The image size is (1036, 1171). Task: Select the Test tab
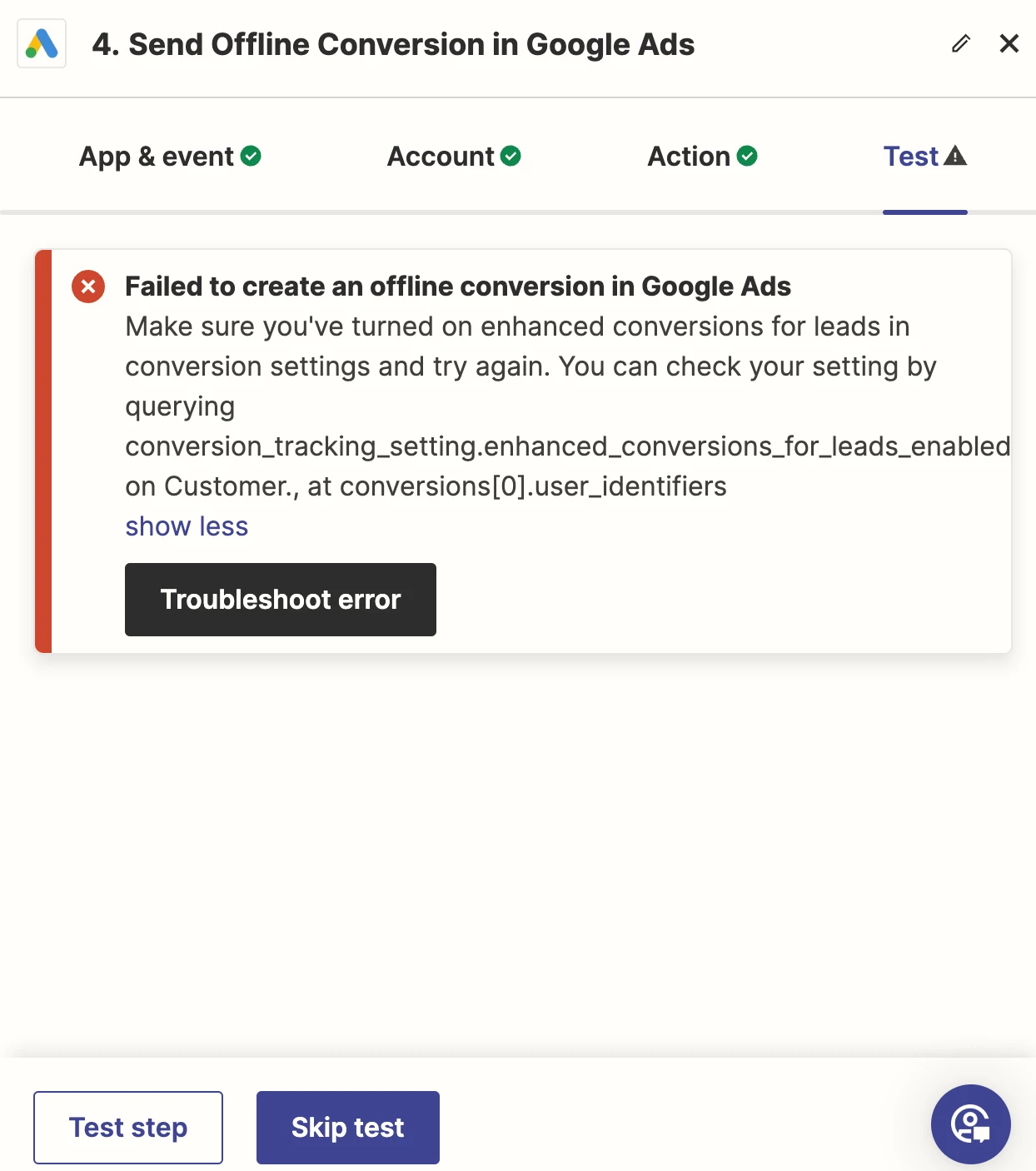[x=911, y=157]
